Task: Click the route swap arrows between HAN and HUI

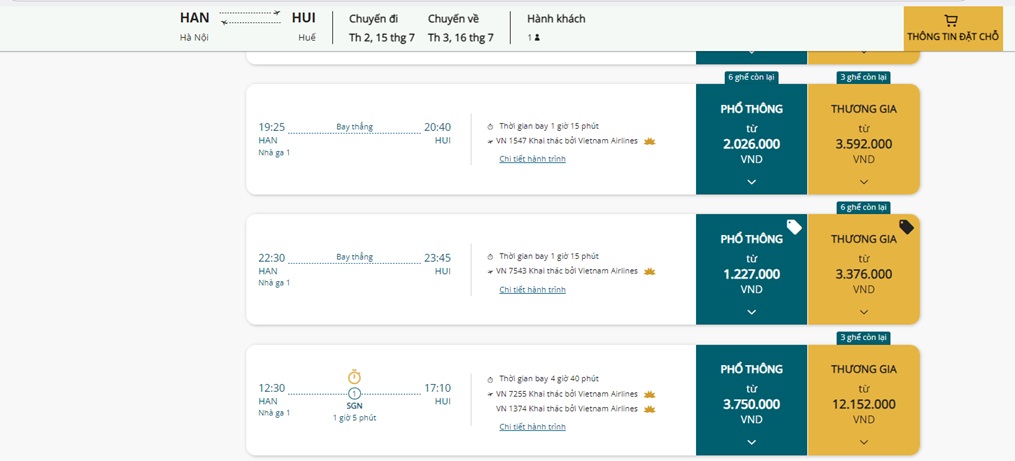Action: pyautogui.click(x=250, y=17)
